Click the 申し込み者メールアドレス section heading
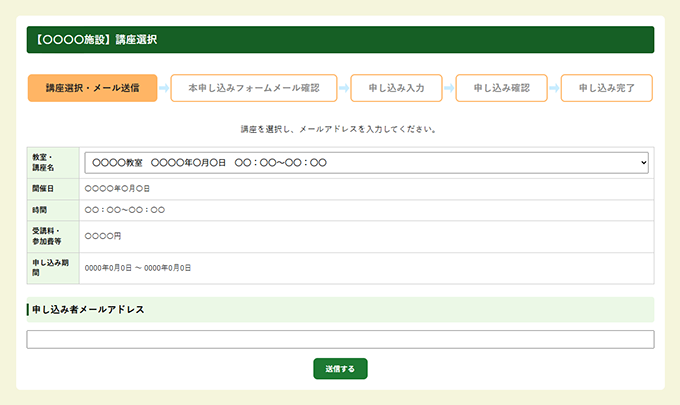 [89, 310]
